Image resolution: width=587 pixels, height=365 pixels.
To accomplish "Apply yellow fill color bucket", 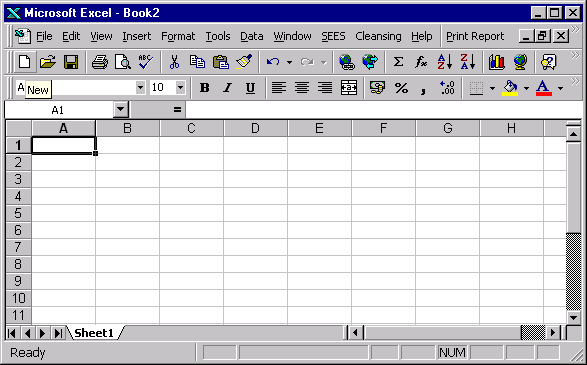I will [510, 88].
